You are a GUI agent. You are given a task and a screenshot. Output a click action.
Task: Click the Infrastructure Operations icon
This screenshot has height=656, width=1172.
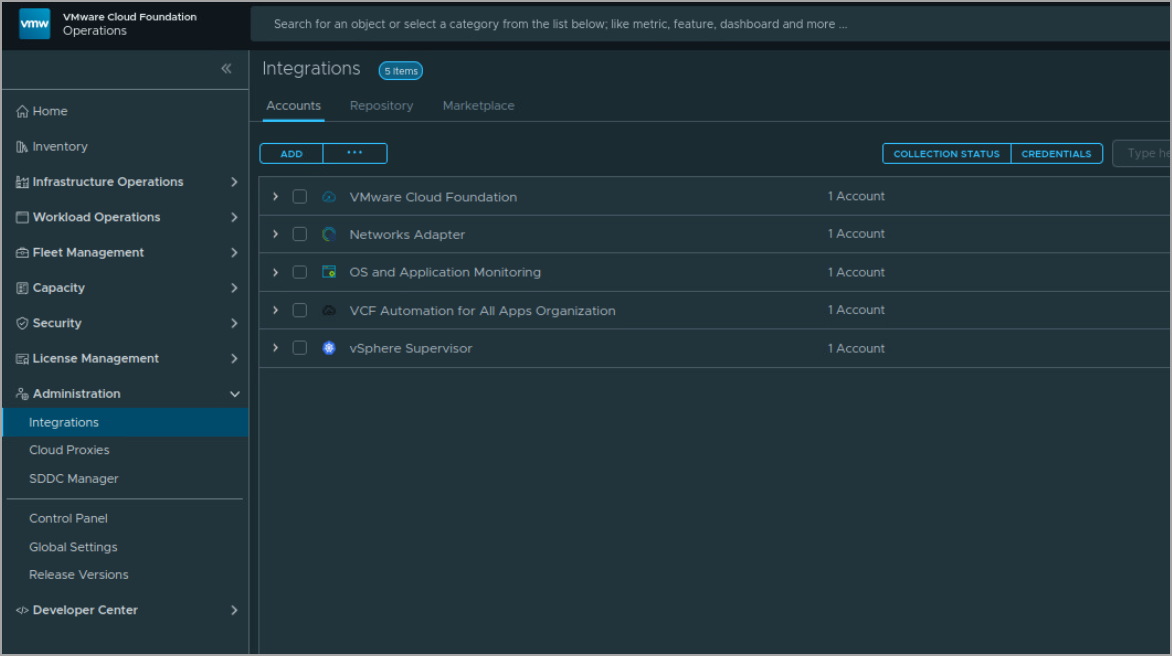pos(22,182)
